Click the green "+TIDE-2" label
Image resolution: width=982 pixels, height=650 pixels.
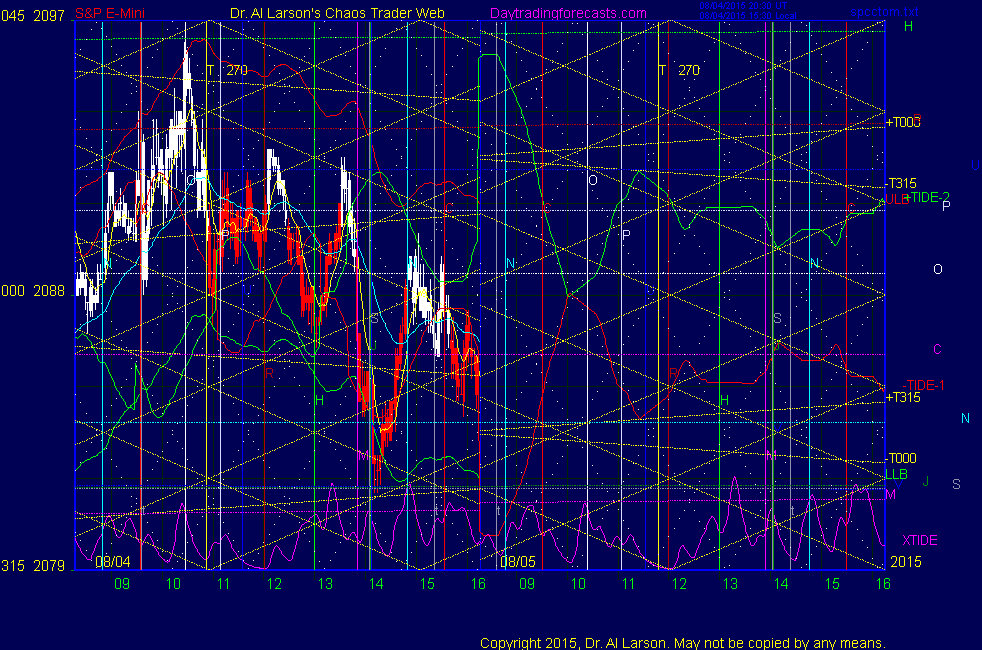tap(928, 197)
